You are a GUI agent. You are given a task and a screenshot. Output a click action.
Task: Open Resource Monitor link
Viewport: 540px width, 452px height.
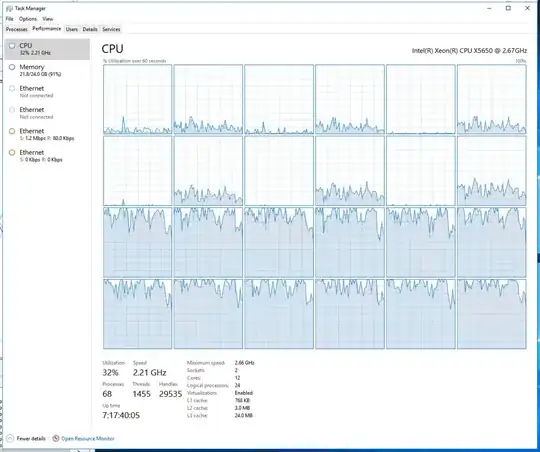[x=87, y=439]
